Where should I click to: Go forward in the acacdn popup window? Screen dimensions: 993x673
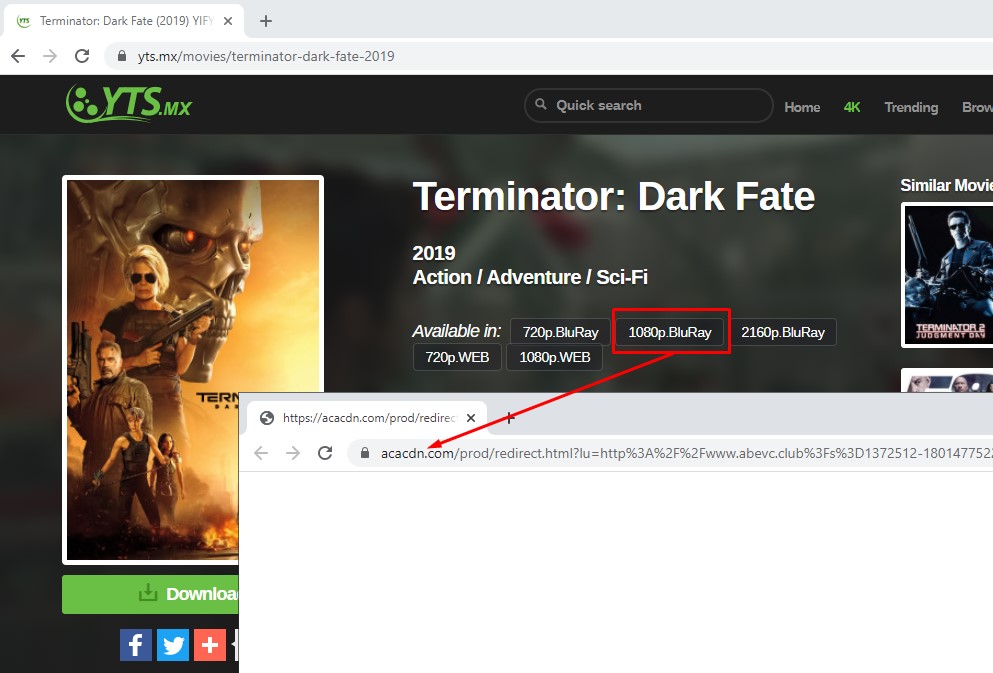(293, 453)
